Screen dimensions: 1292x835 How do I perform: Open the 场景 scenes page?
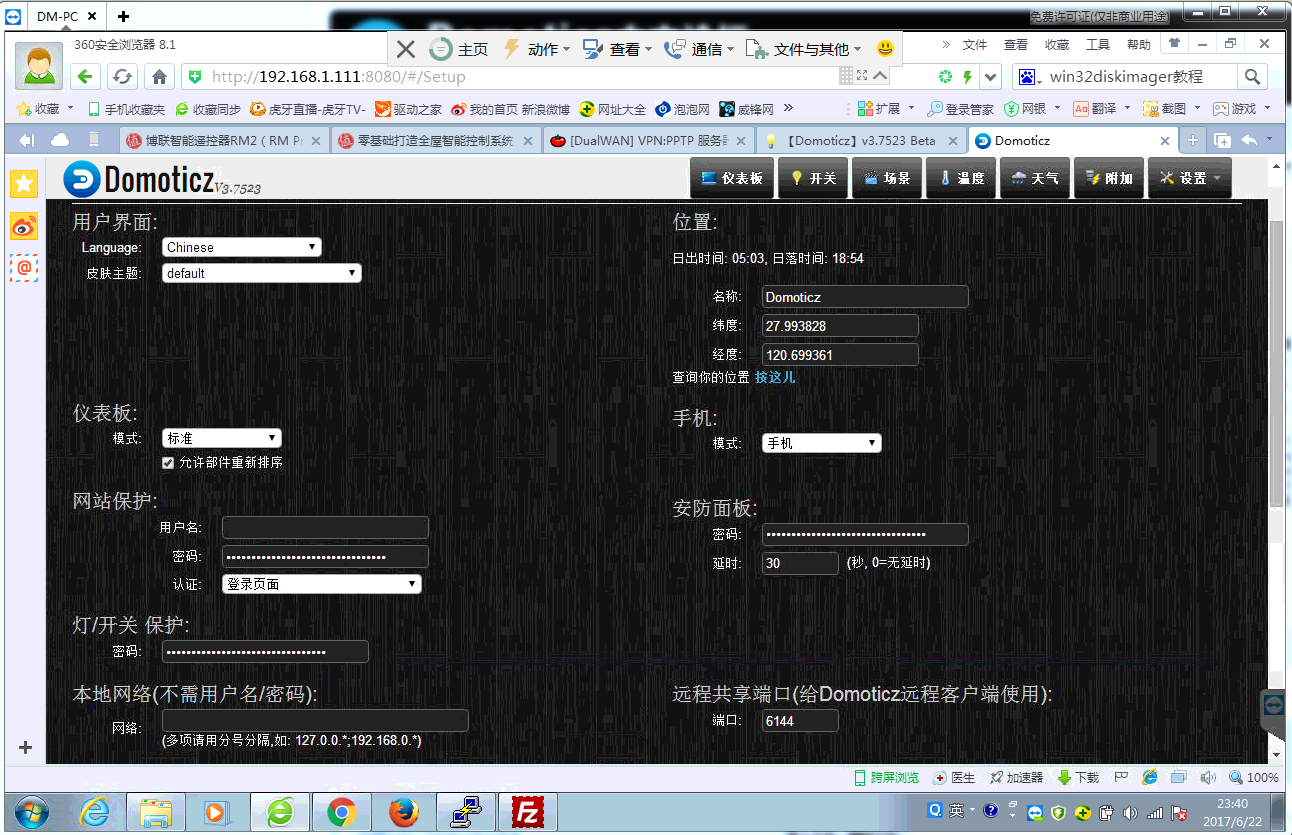click(x=886, y=178)
